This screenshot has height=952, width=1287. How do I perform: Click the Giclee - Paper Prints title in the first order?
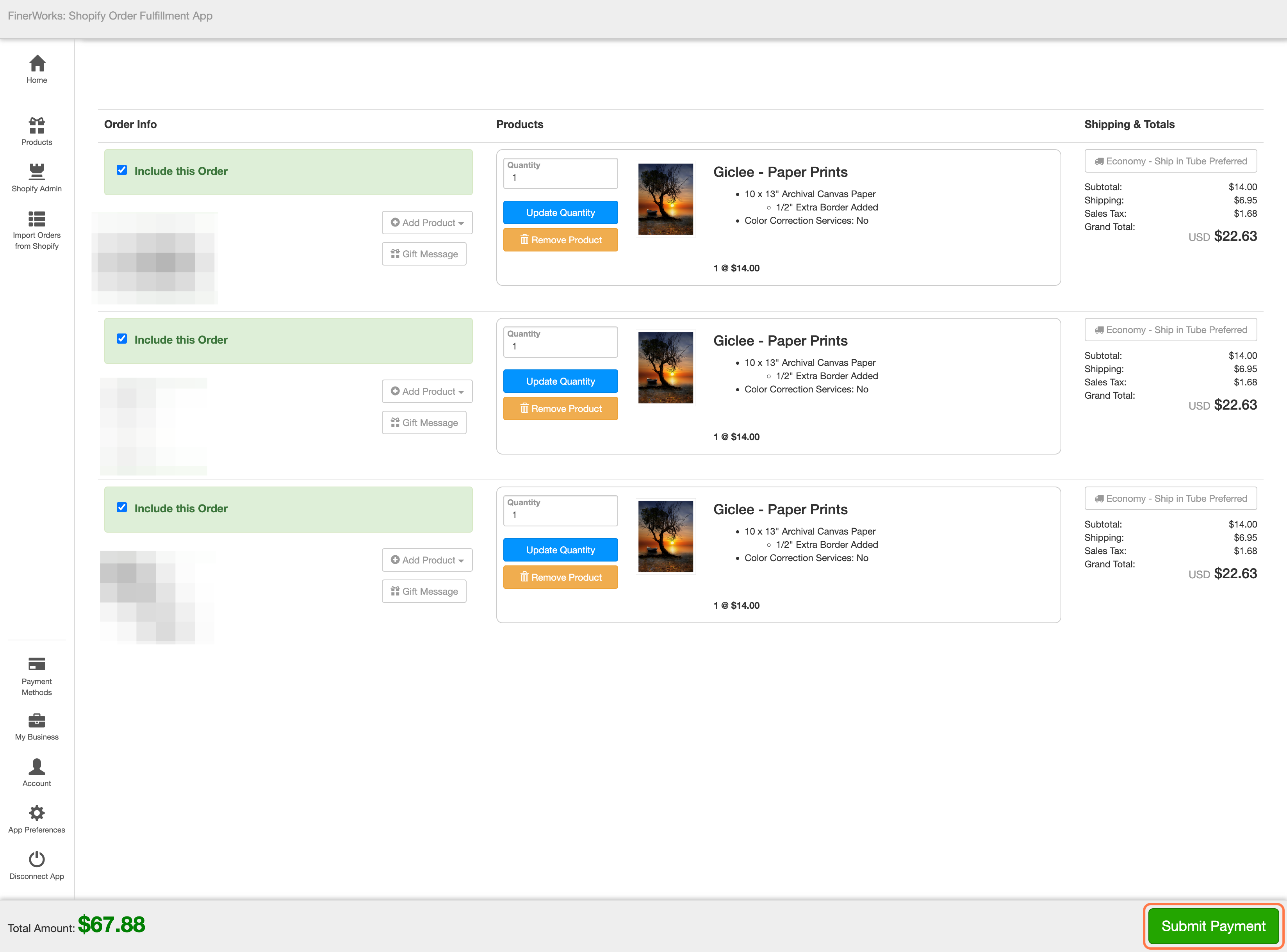(x=781, y=172)
